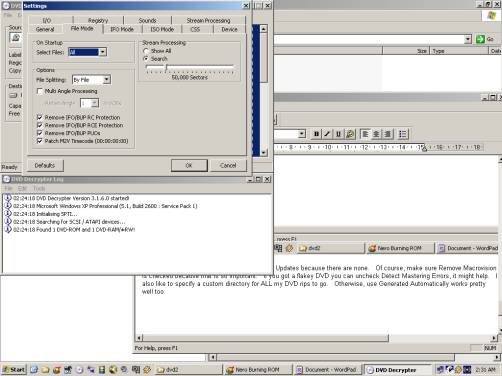Toggle Italic formatting in WordPad toolbar

point(327,134)
